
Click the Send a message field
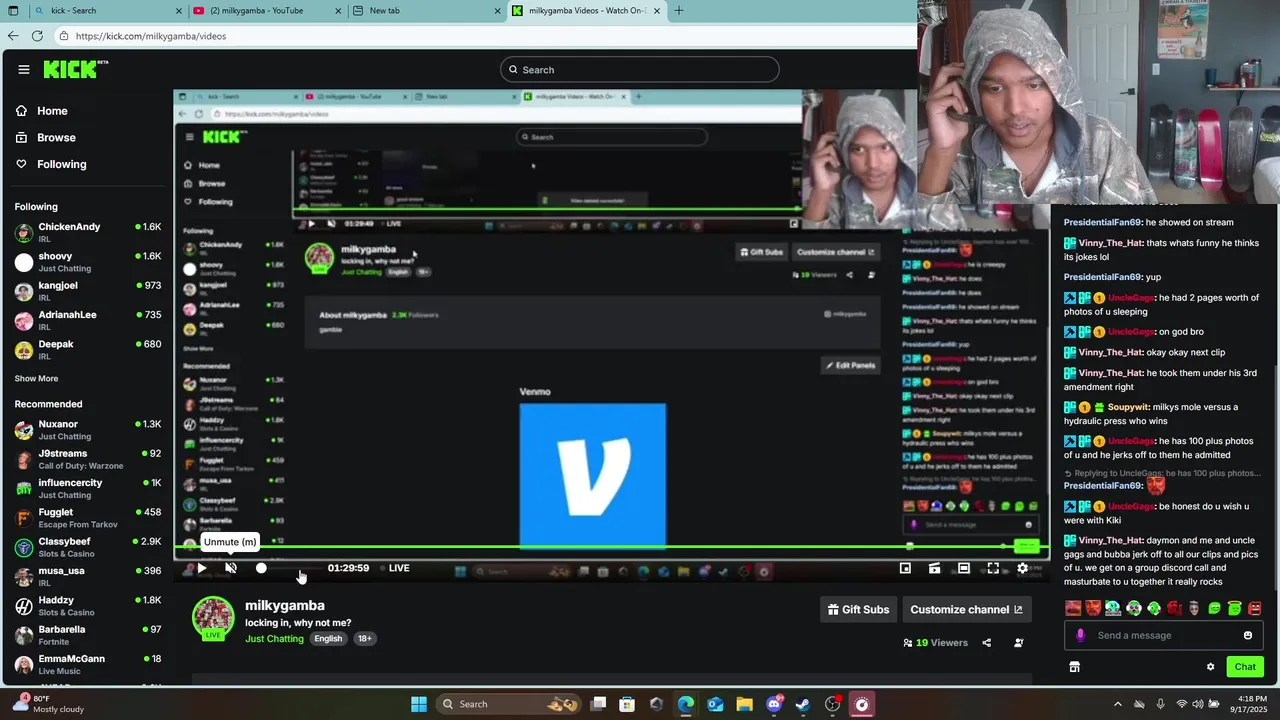point(1165,635)
